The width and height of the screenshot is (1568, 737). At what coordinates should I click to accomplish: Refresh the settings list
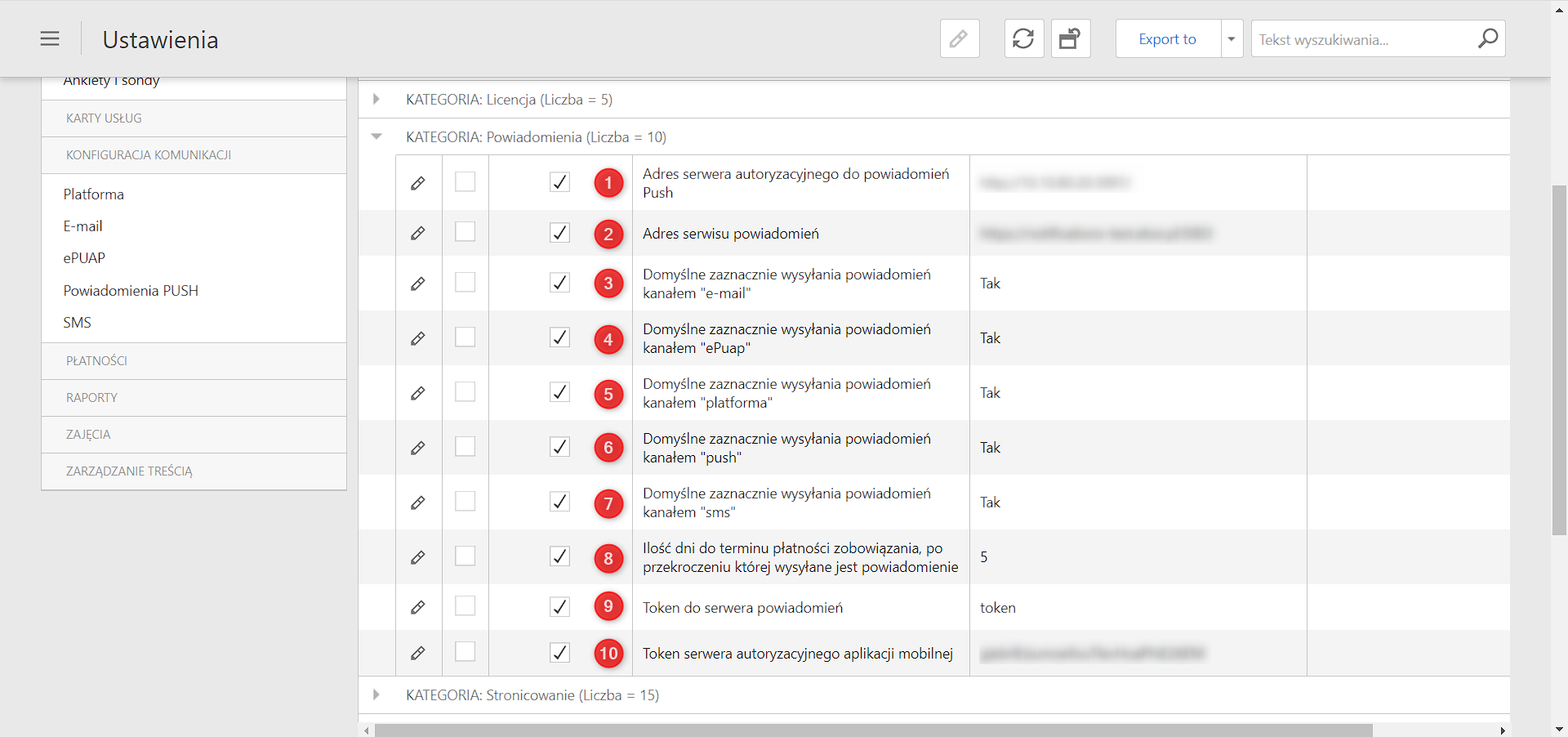pyautogui.click(x=1023, y=38)
